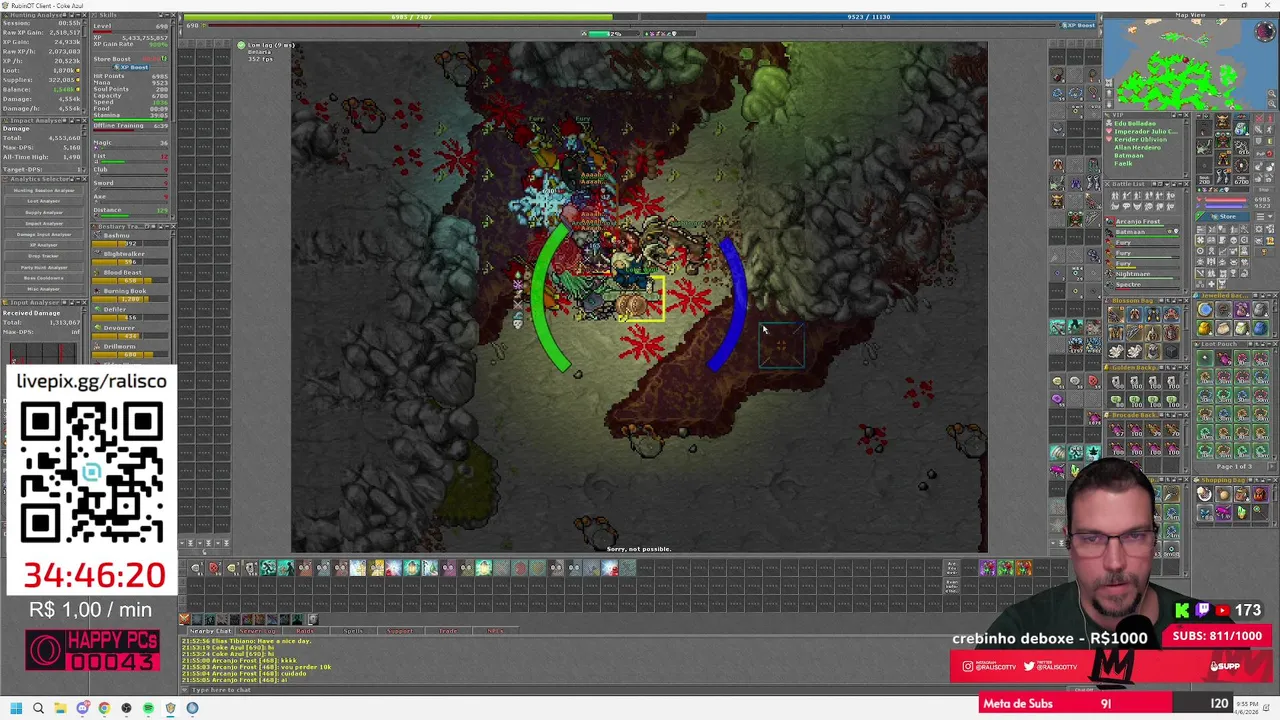The image size is (1280, 720).
Task: Open the Damage Input Analyser button
Action: [44, 234]
